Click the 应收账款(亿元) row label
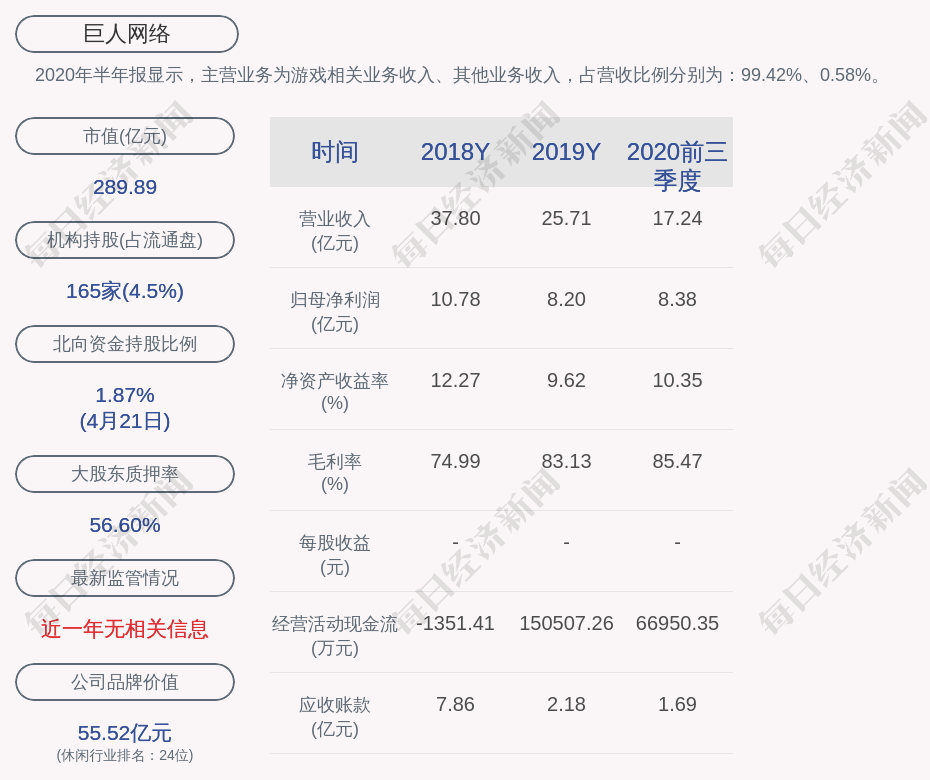Image resolution: width=930 pixels, height=780 pixels. (335, 717)
